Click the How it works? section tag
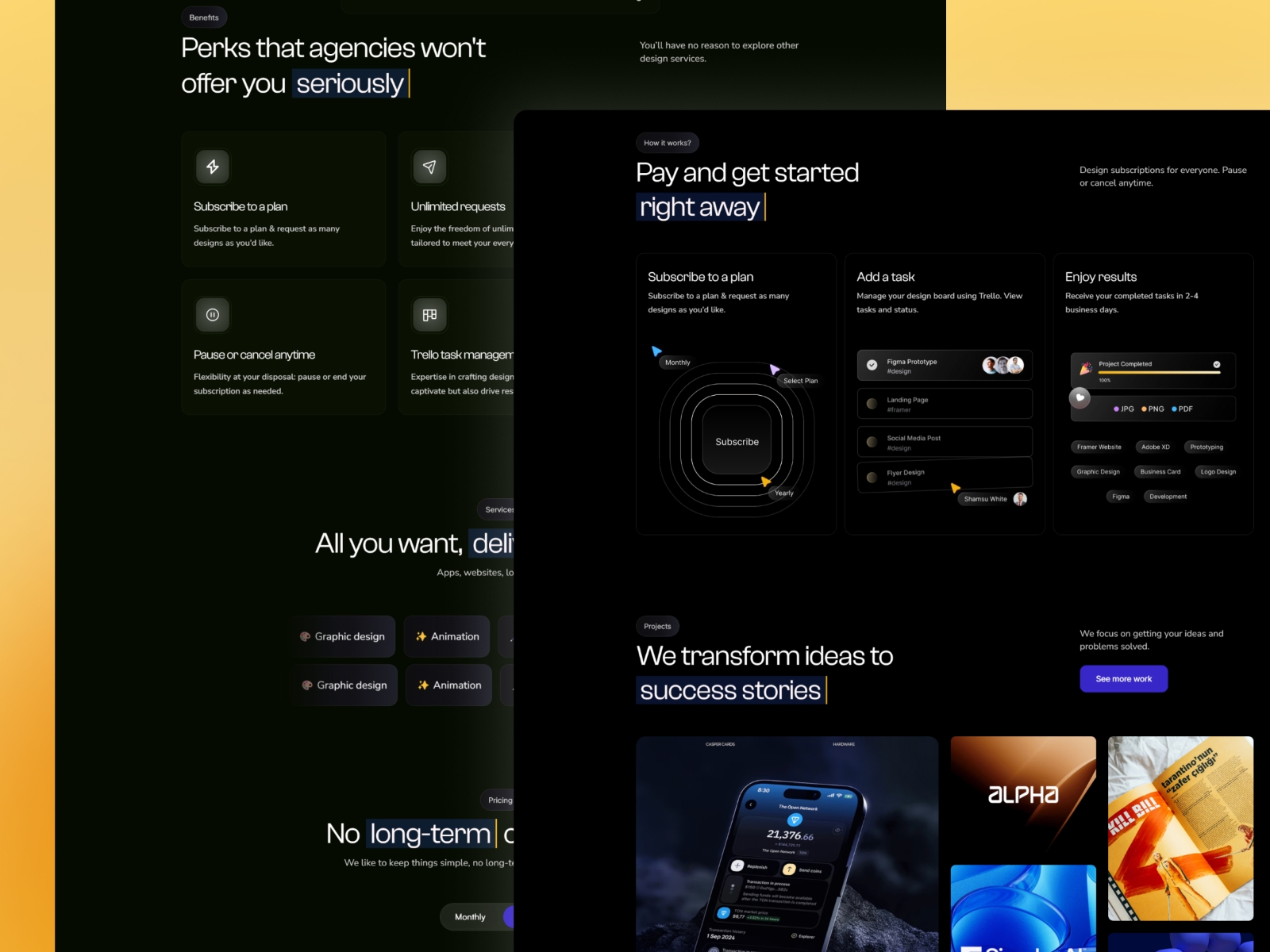Image resolution: width=1270 pixels, height=952 pixels. tap(667, 143)
